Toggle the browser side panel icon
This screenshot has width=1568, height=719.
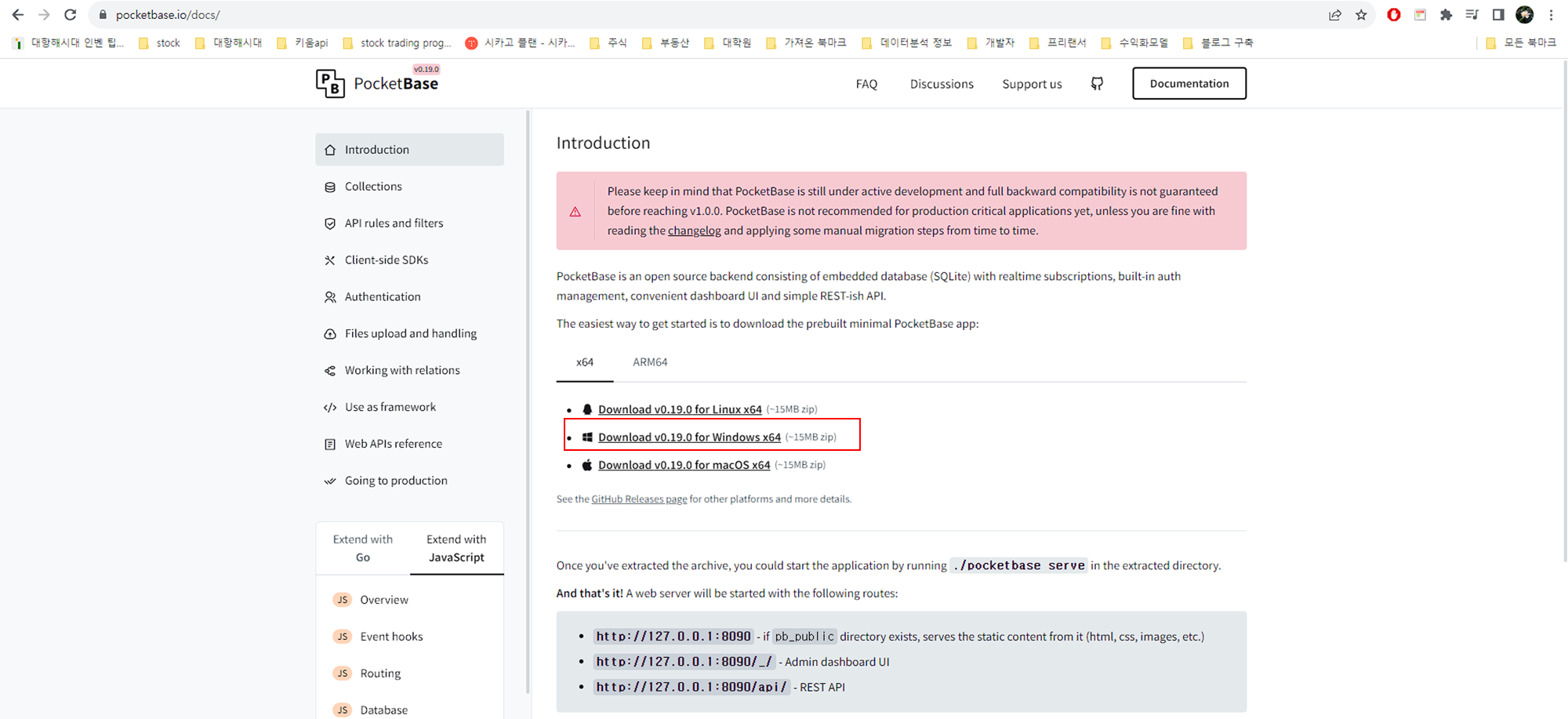click(1497, 15)
